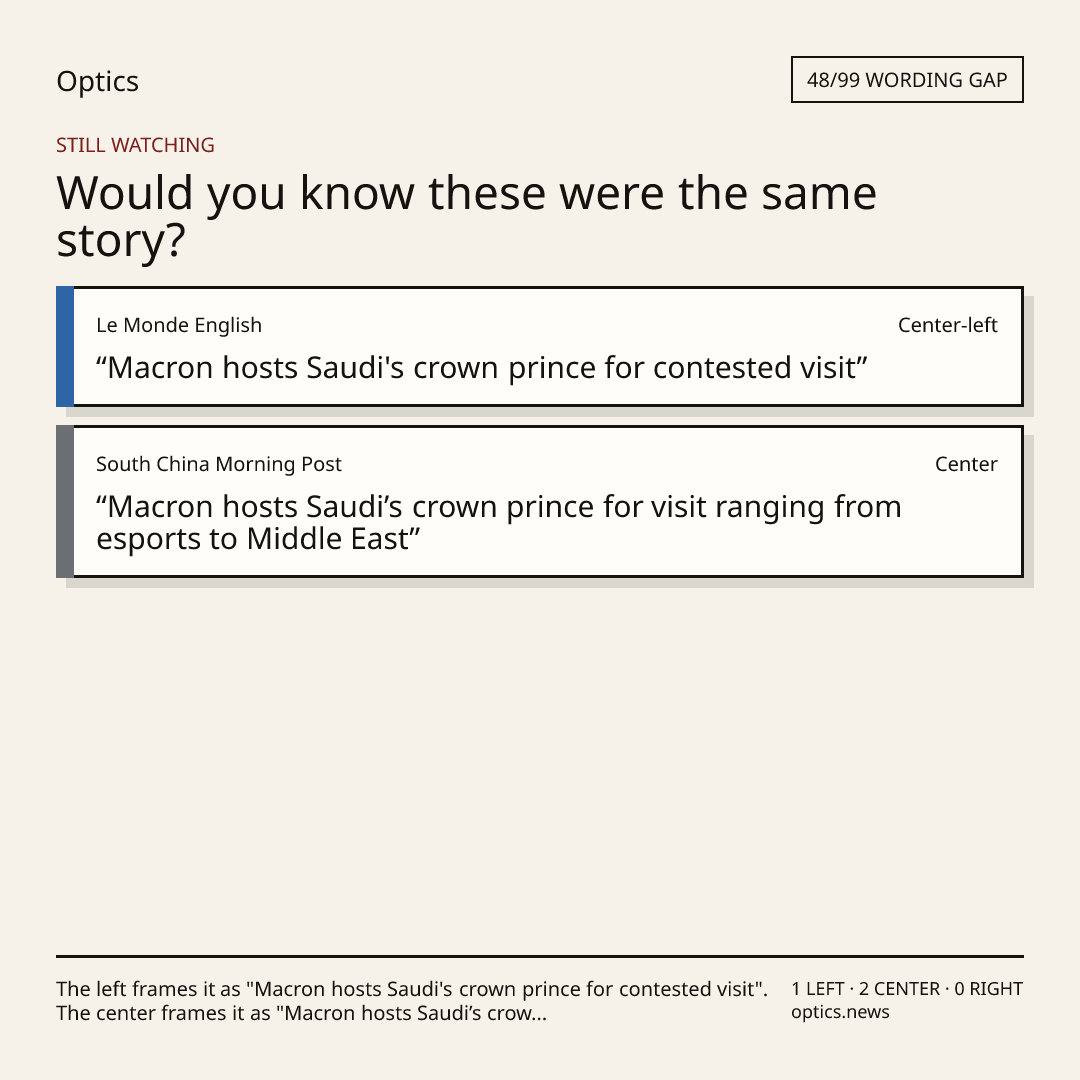Click the 1 LEFT · 2 CENTER · 0 RIGHT count
The width and height of the screenshot is (1080, 1080).
907,989
